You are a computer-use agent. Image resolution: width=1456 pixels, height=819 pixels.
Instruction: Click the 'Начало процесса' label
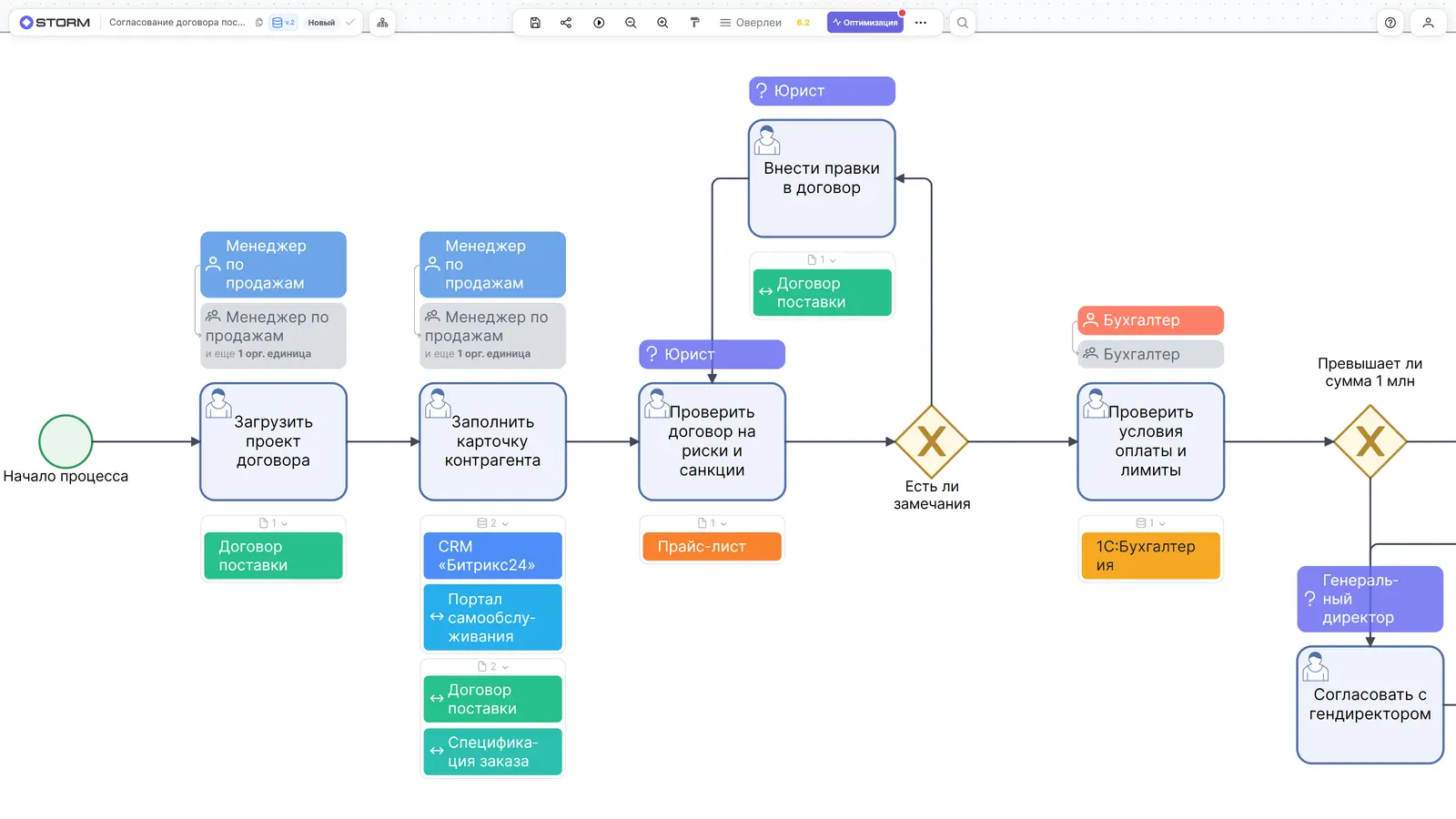[x=66, y=476]
